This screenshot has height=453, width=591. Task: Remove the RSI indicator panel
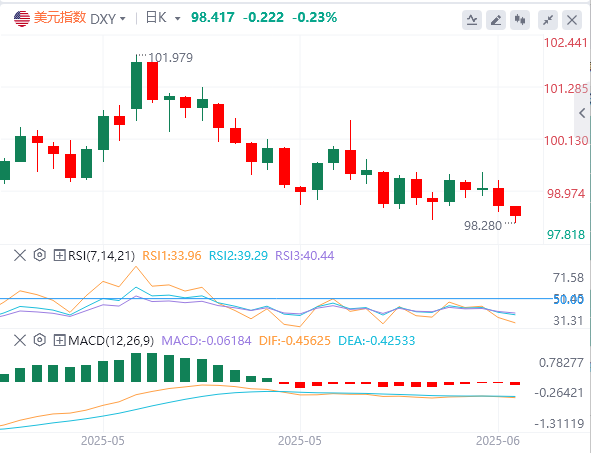[20, 255]
